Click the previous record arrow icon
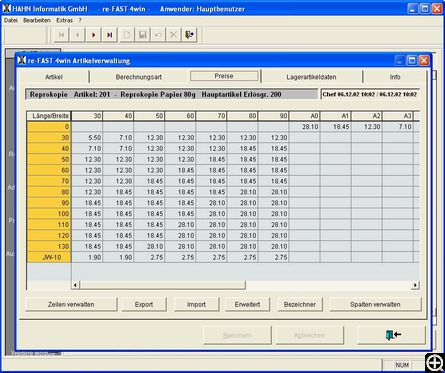The width and height of the screenshot is (445, 373). pyautogui.click(x=77, y=35)
